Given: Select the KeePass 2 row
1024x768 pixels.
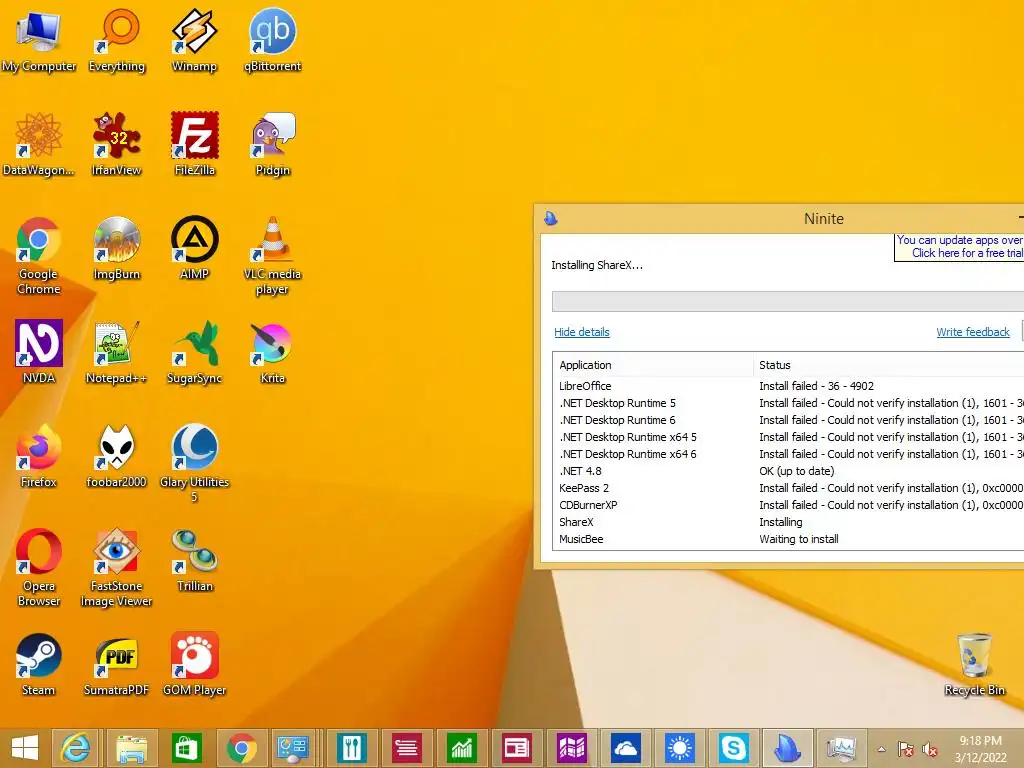Looking at the screenshot, I should 788,488.
